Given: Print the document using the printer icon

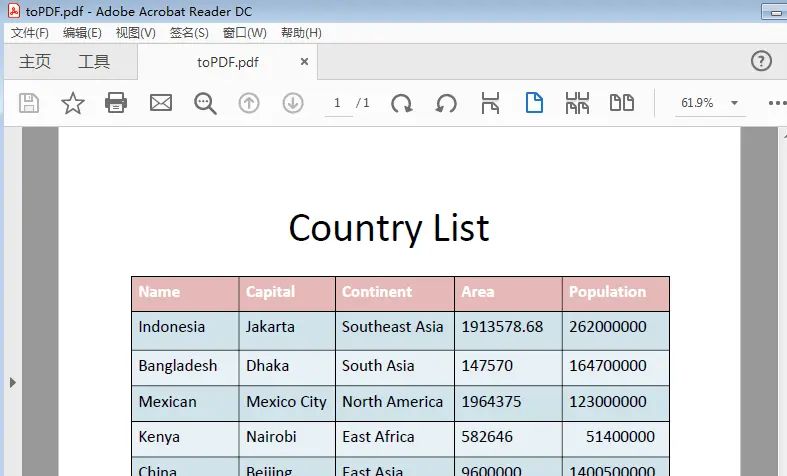Looking at the screenshot, I should (116, 103).
